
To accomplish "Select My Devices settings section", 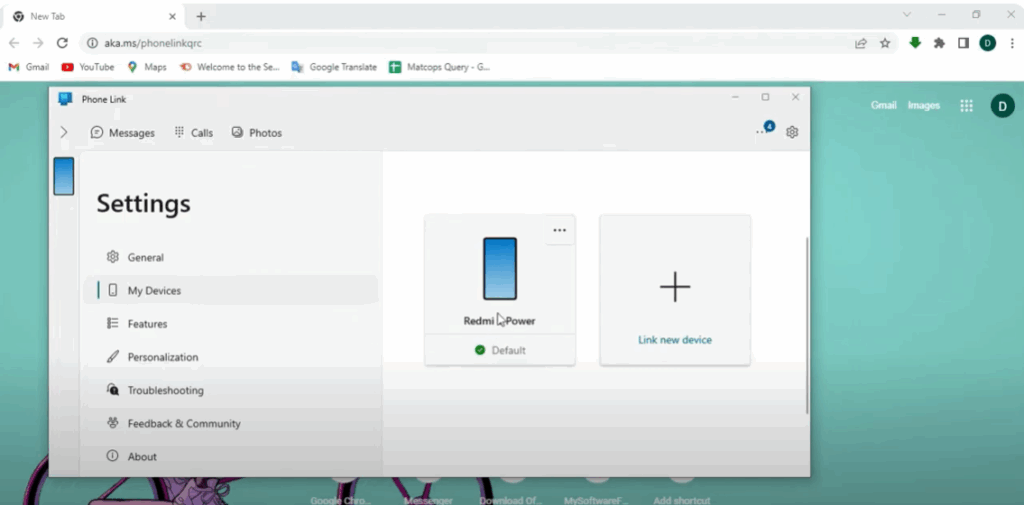I will 230,290.
